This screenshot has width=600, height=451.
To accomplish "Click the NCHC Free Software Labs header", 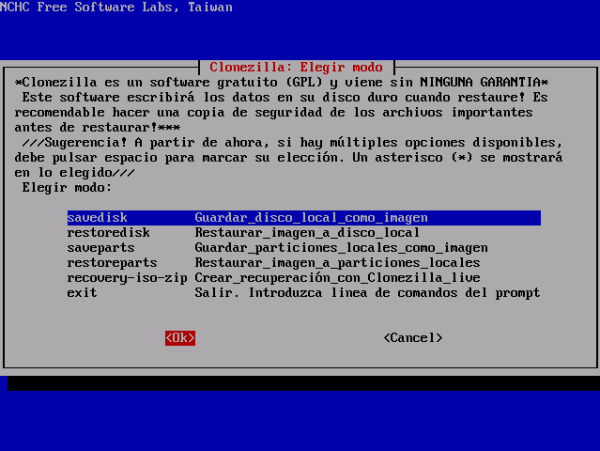I will (x=116, y=8).
